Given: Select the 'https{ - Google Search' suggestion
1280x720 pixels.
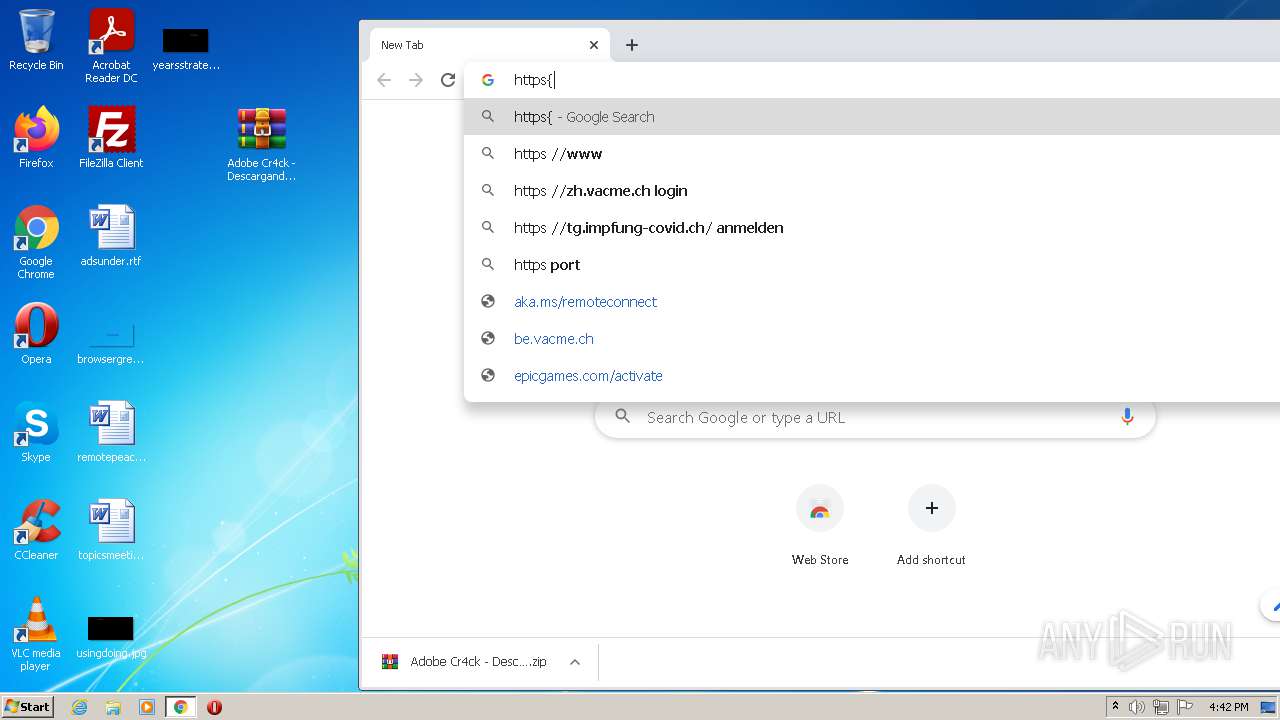Looking at the screenshot, I should tap(872, 117).
